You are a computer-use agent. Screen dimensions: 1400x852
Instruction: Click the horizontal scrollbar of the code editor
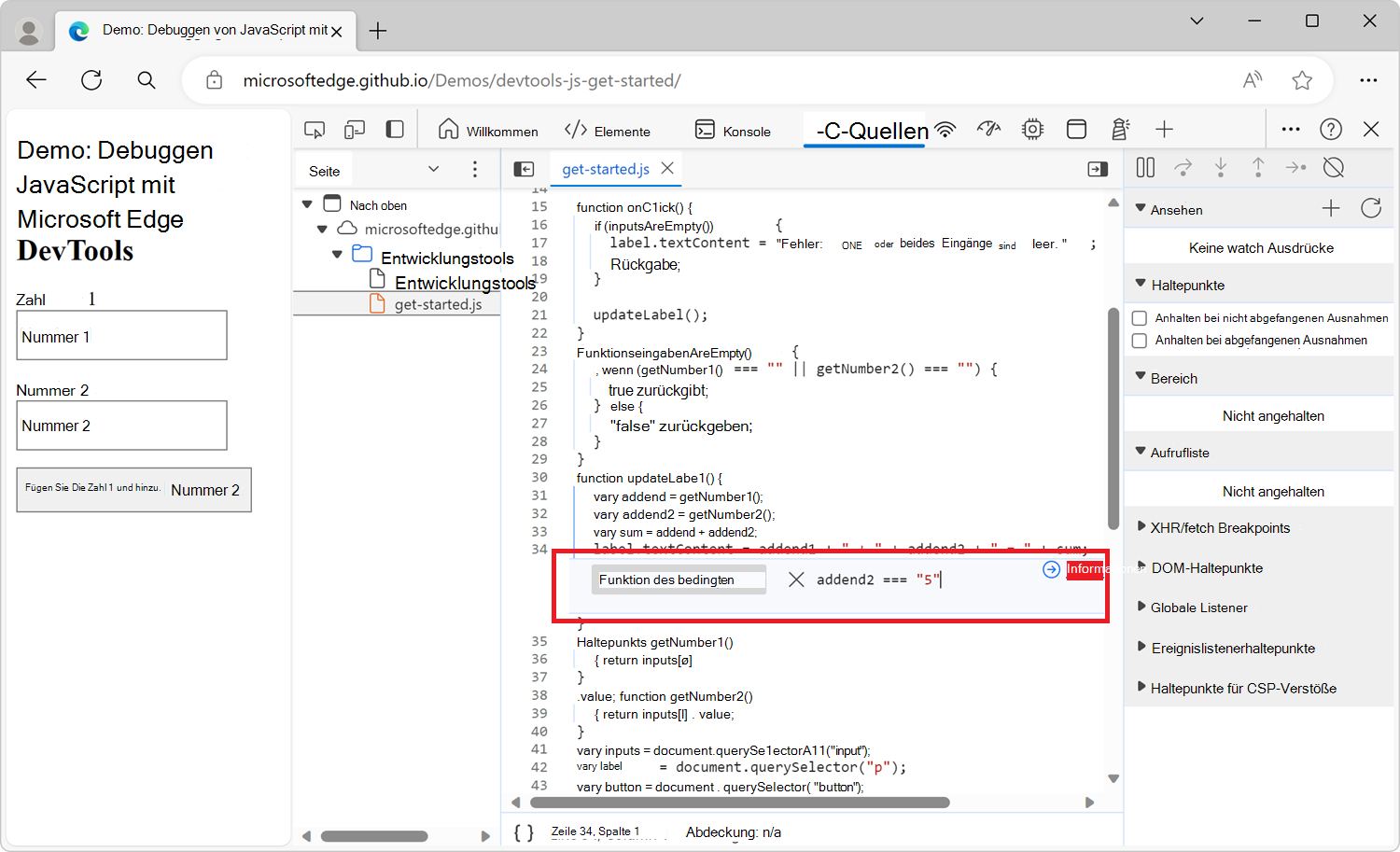point(740,803)
